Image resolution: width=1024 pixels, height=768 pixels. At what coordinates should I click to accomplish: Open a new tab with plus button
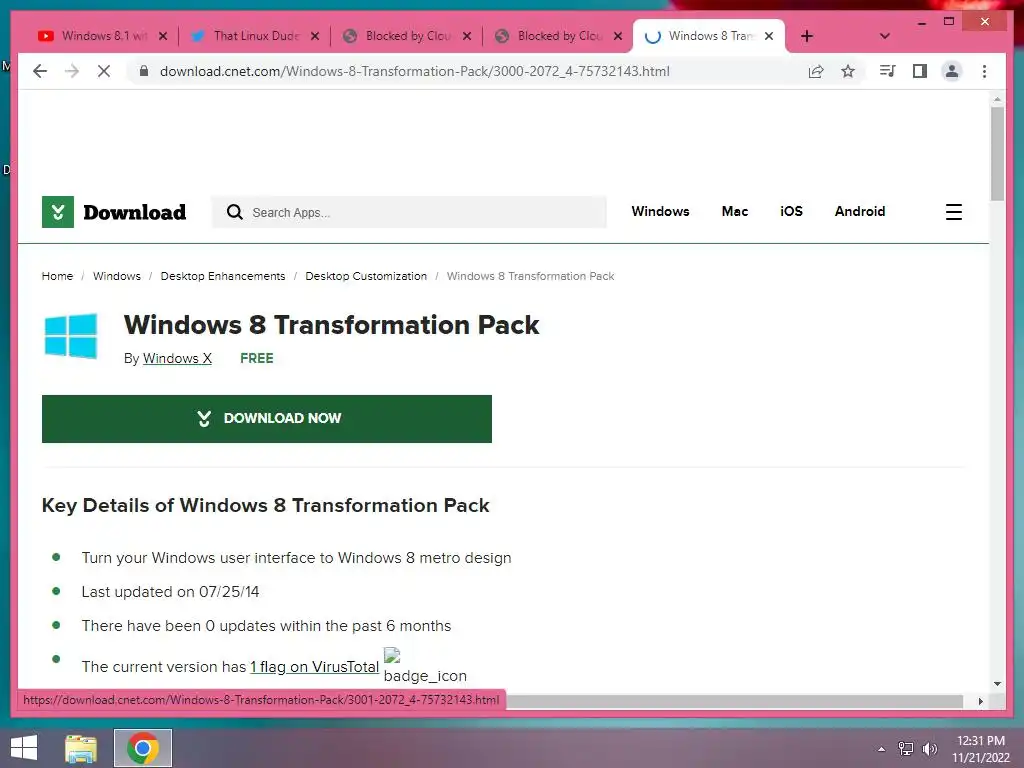[807, 36]
